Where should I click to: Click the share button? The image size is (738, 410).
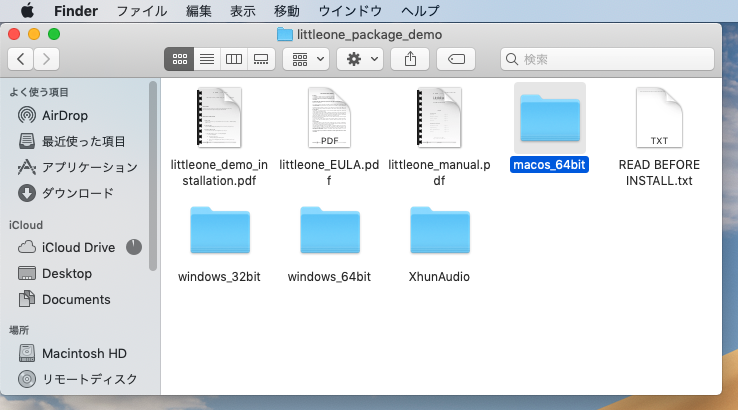pyautogui.click(x=410, y=59)
